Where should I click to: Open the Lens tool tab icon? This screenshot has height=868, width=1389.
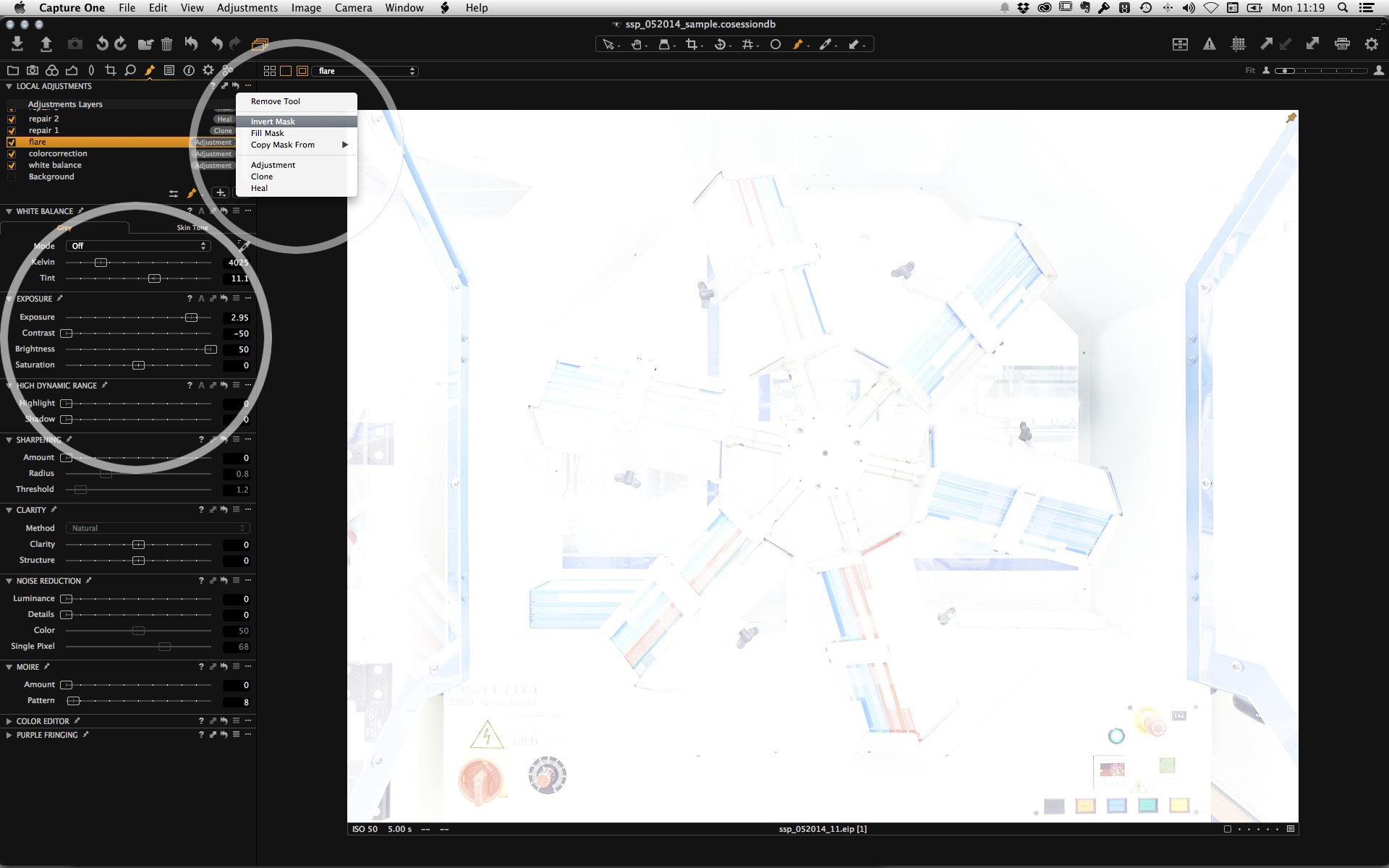point(91,70)
